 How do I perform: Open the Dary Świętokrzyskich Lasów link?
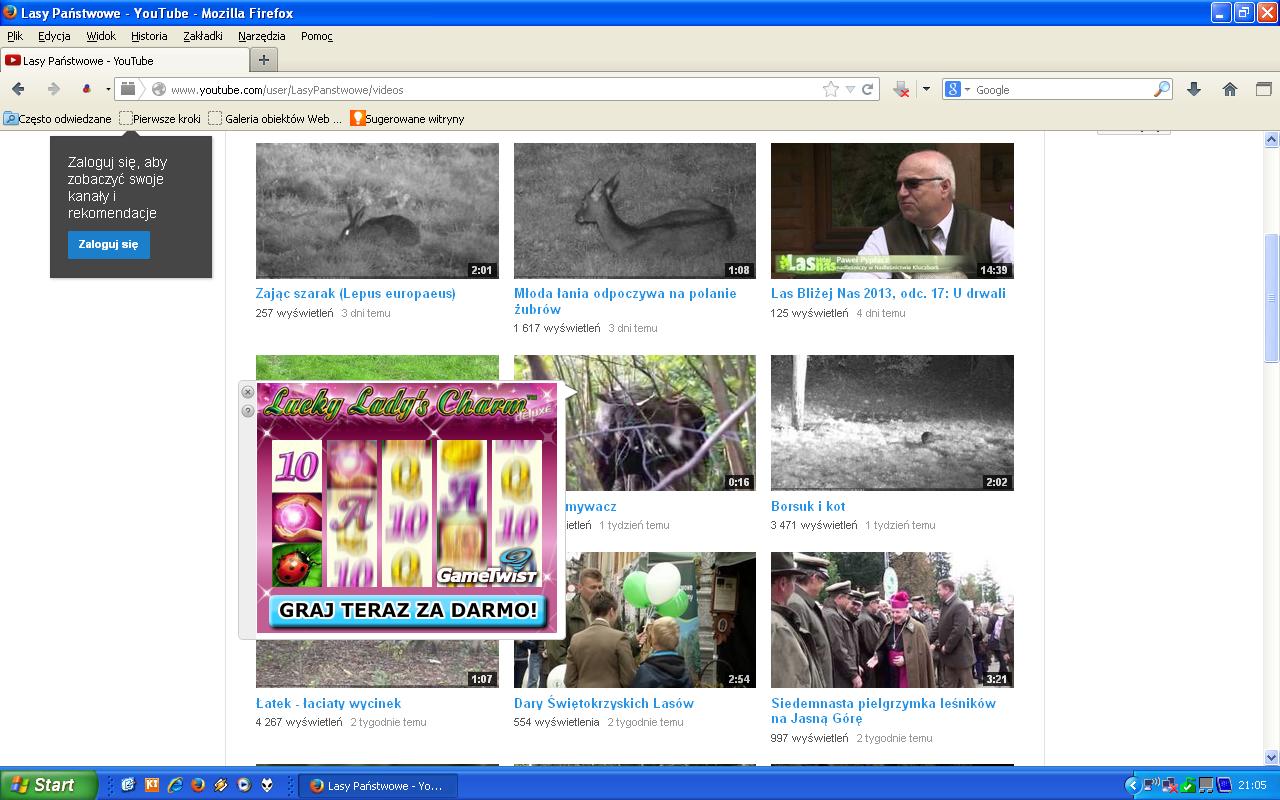point(604,703)
